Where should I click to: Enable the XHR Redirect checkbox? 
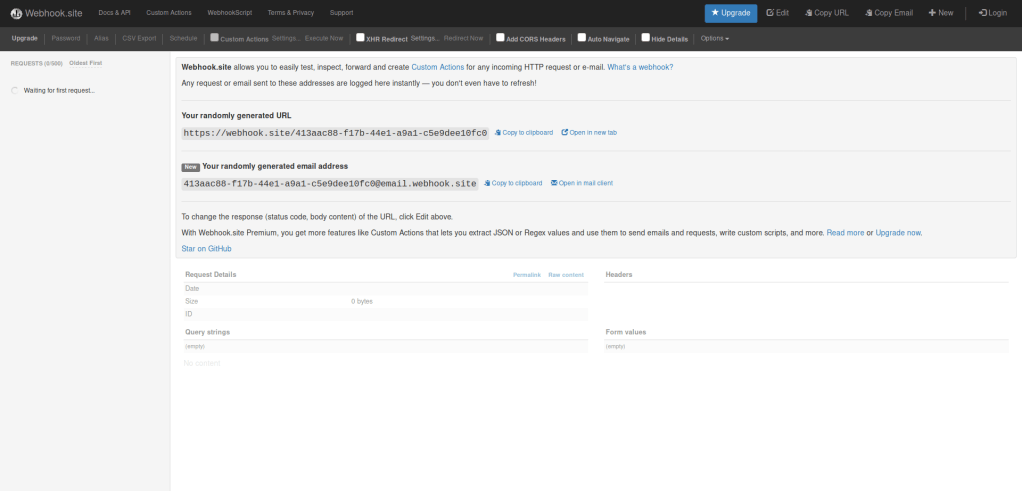[361, 38]
